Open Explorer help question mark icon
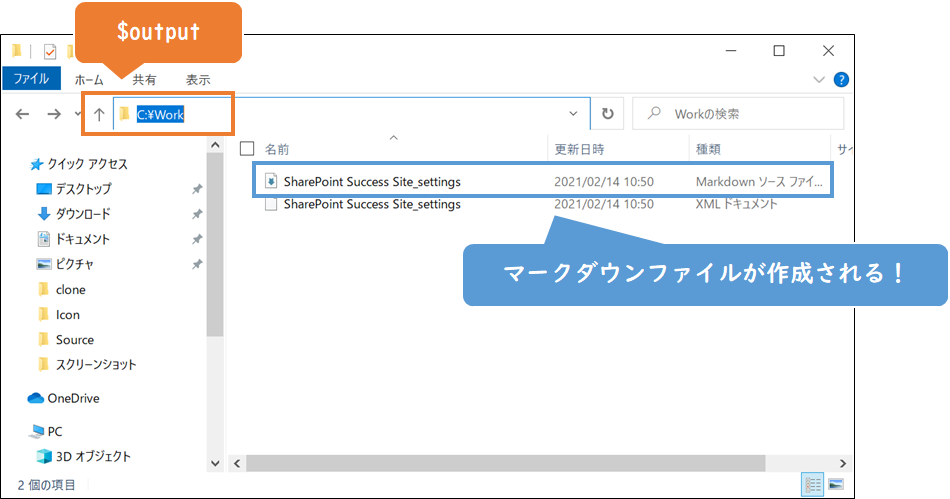950x499 pixels. [x=841, y=79]
